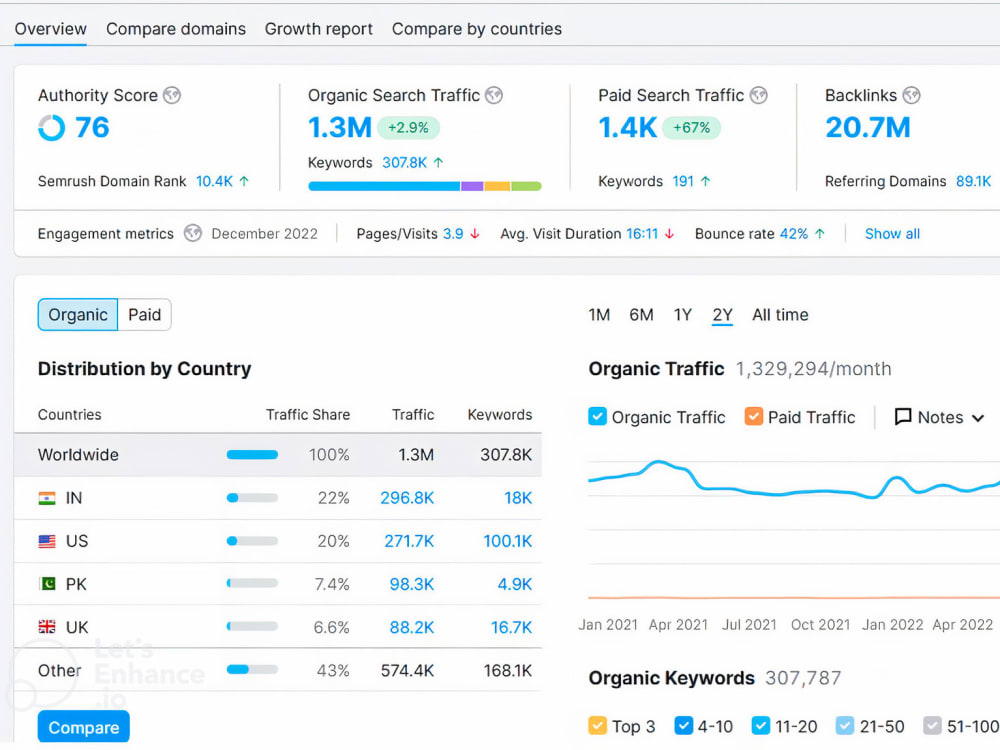The width and height of the screenshot is (1000, 750).
Task: Click the Other row 574.4K traffic value
Action: click(x=407, y=671)
